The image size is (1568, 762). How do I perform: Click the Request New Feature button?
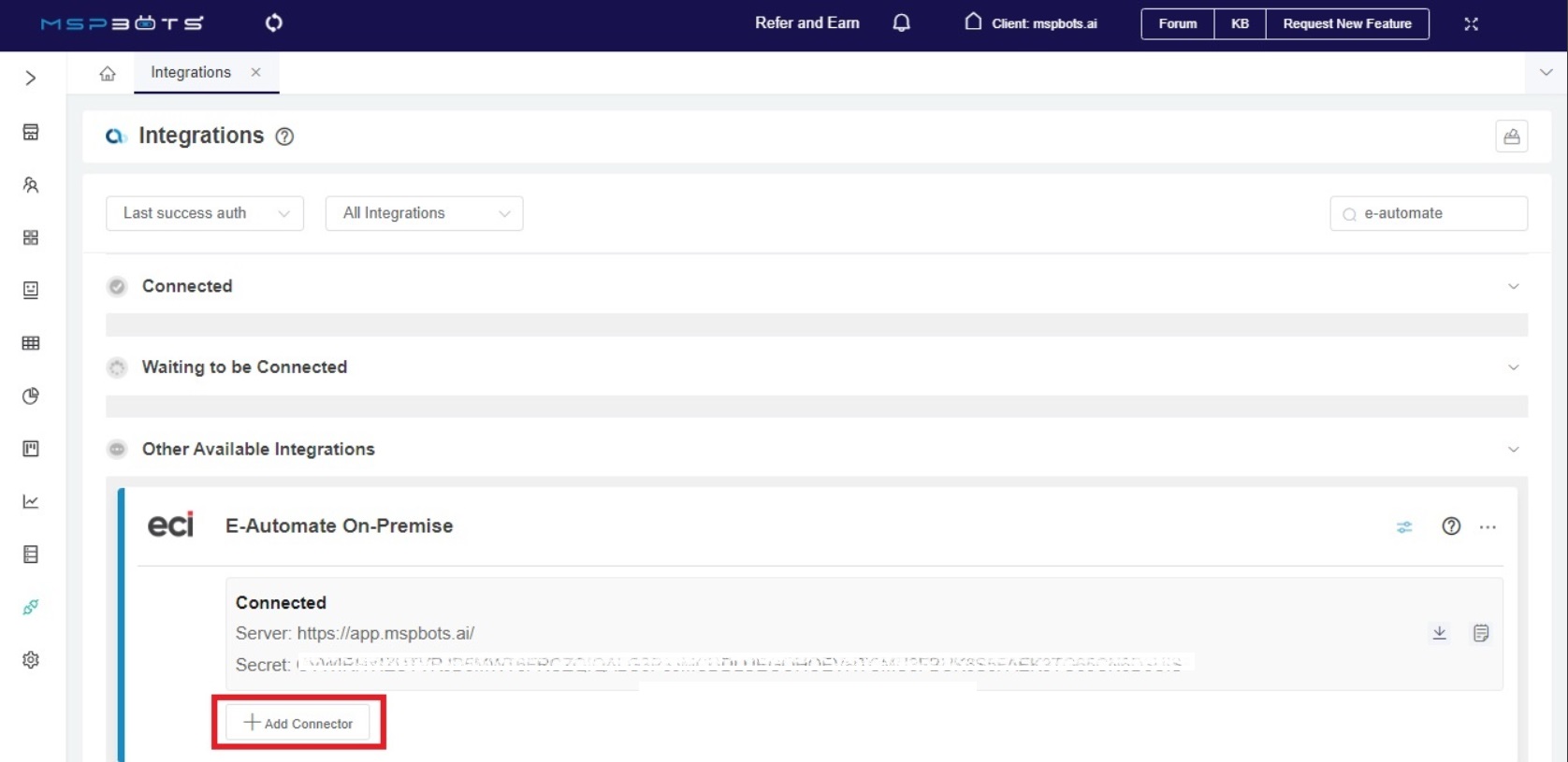point(1346,23)
